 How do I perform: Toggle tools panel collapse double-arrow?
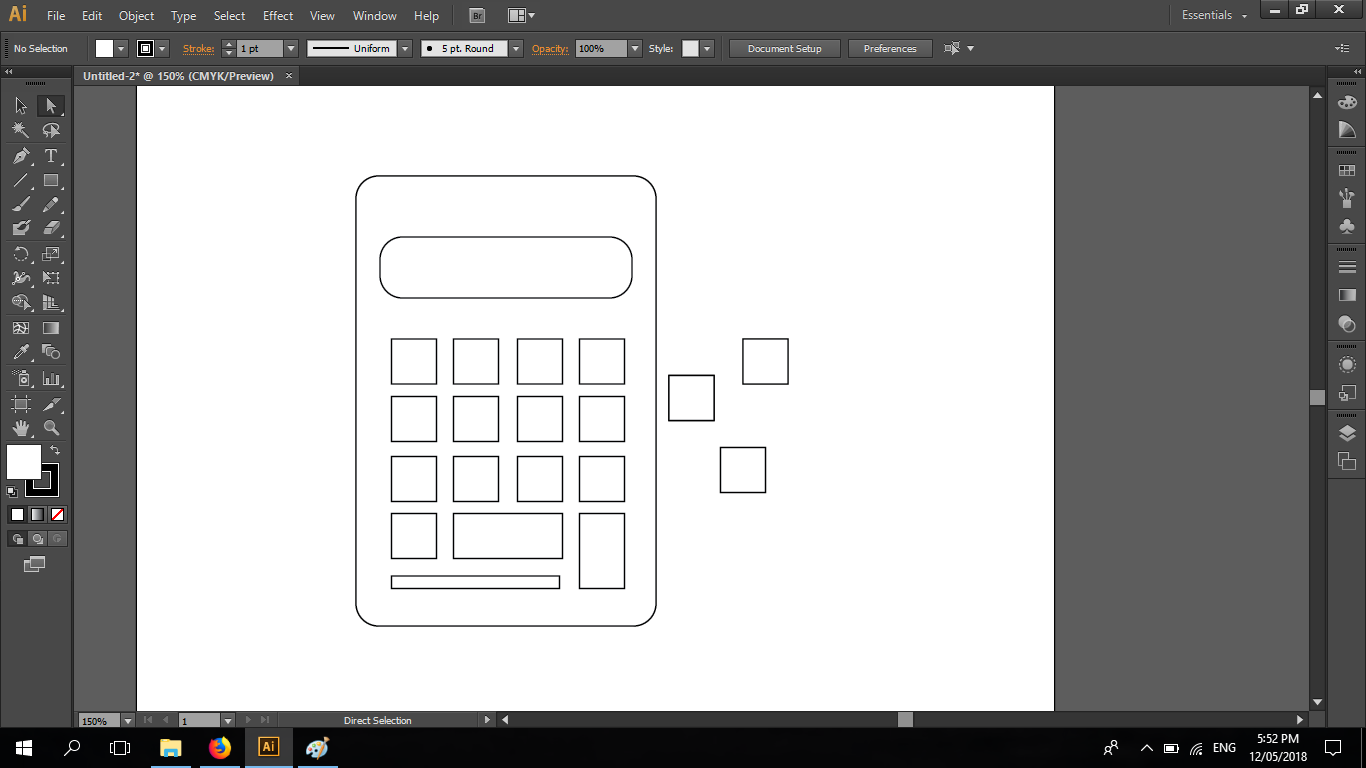tap(8, 73)
